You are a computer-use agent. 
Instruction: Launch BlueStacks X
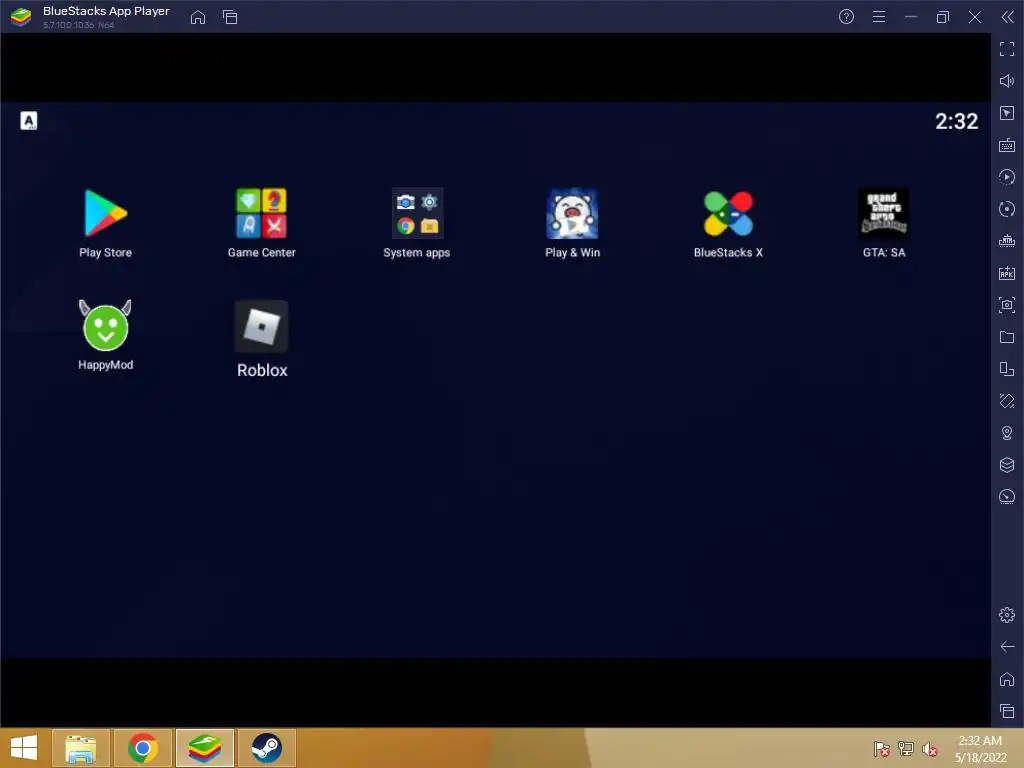[728, 214]
